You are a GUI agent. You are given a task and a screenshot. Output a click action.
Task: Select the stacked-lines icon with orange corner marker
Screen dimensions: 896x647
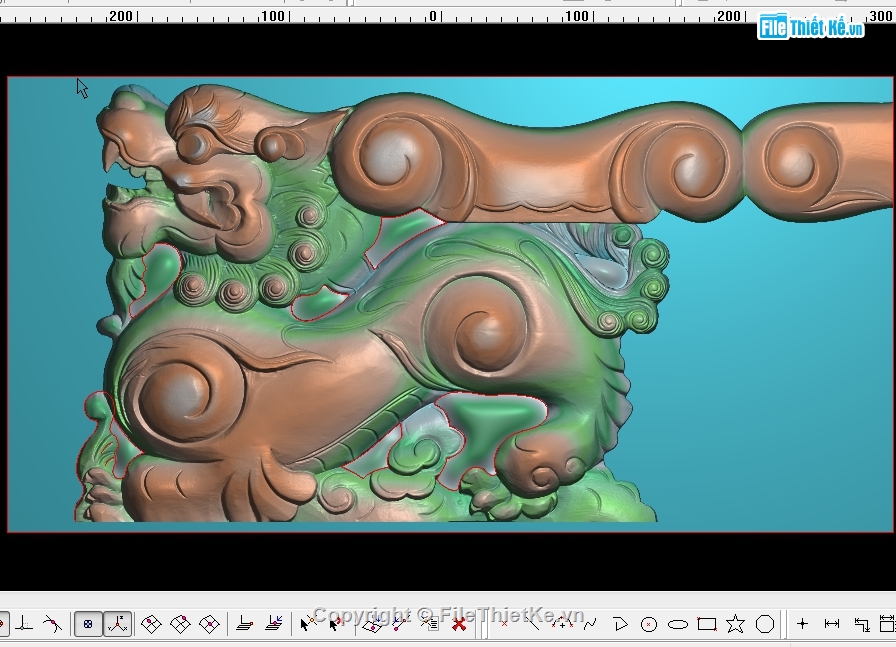245,624
